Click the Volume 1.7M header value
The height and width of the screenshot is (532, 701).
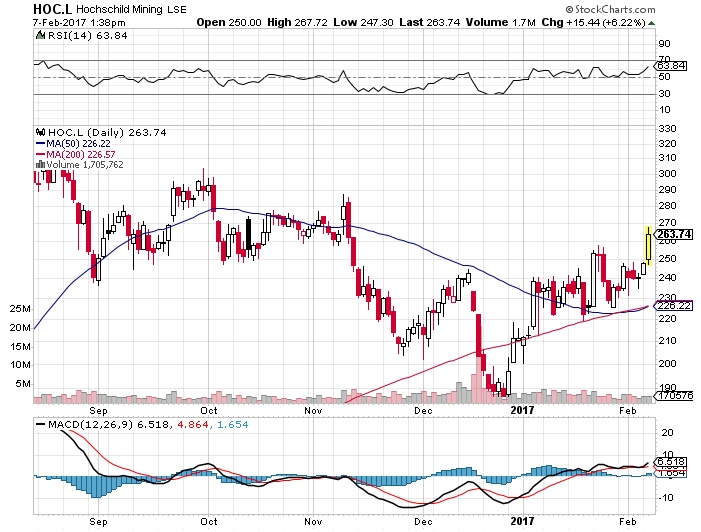click(x=501, y=22)
